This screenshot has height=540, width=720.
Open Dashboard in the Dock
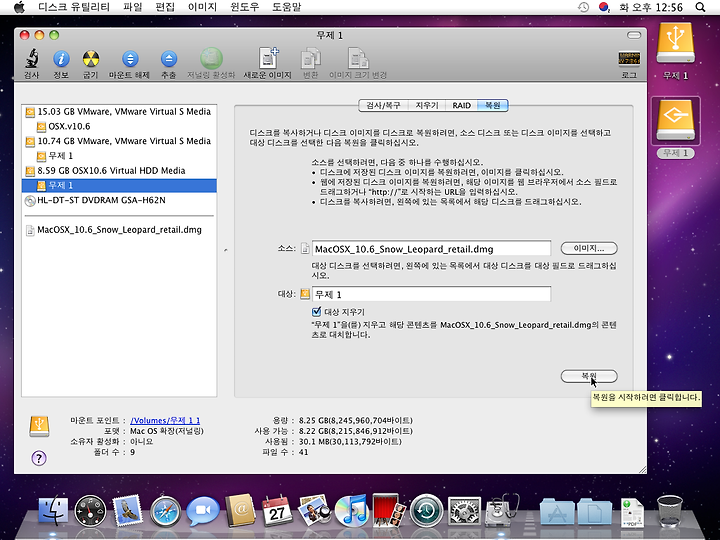coord(90,511)
